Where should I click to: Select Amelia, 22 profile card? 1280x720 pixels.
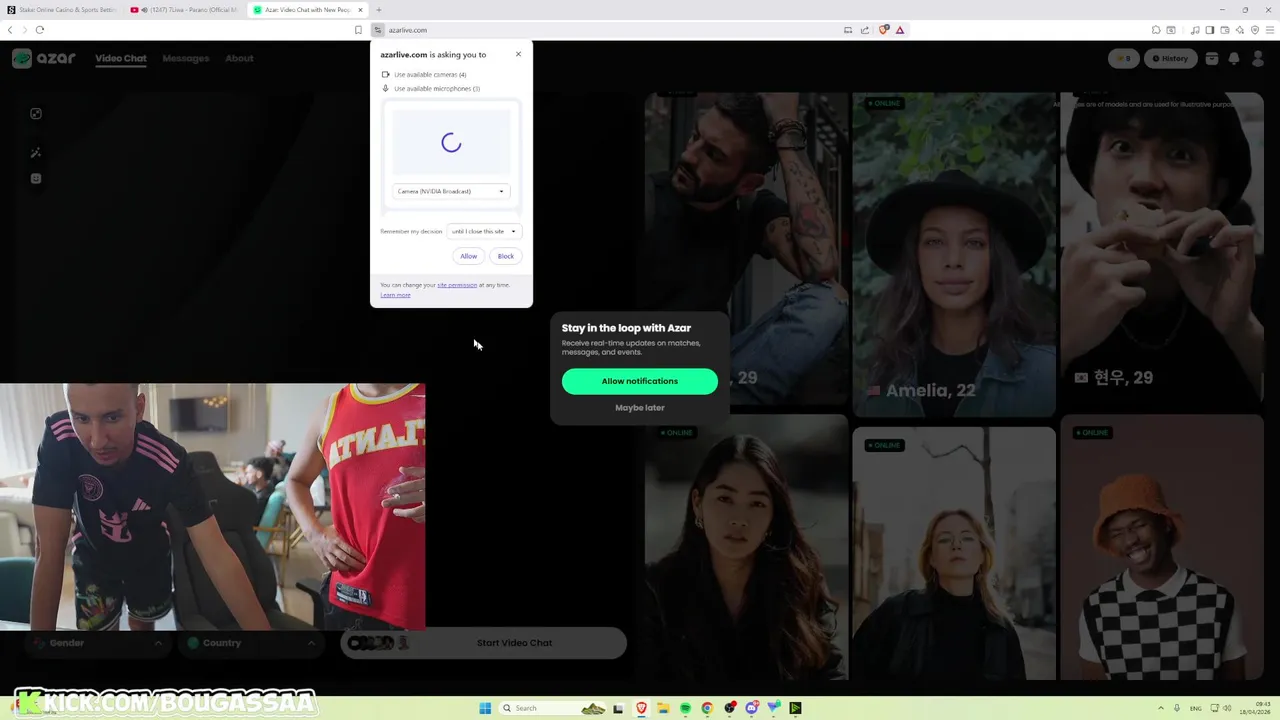coord(954,254)
